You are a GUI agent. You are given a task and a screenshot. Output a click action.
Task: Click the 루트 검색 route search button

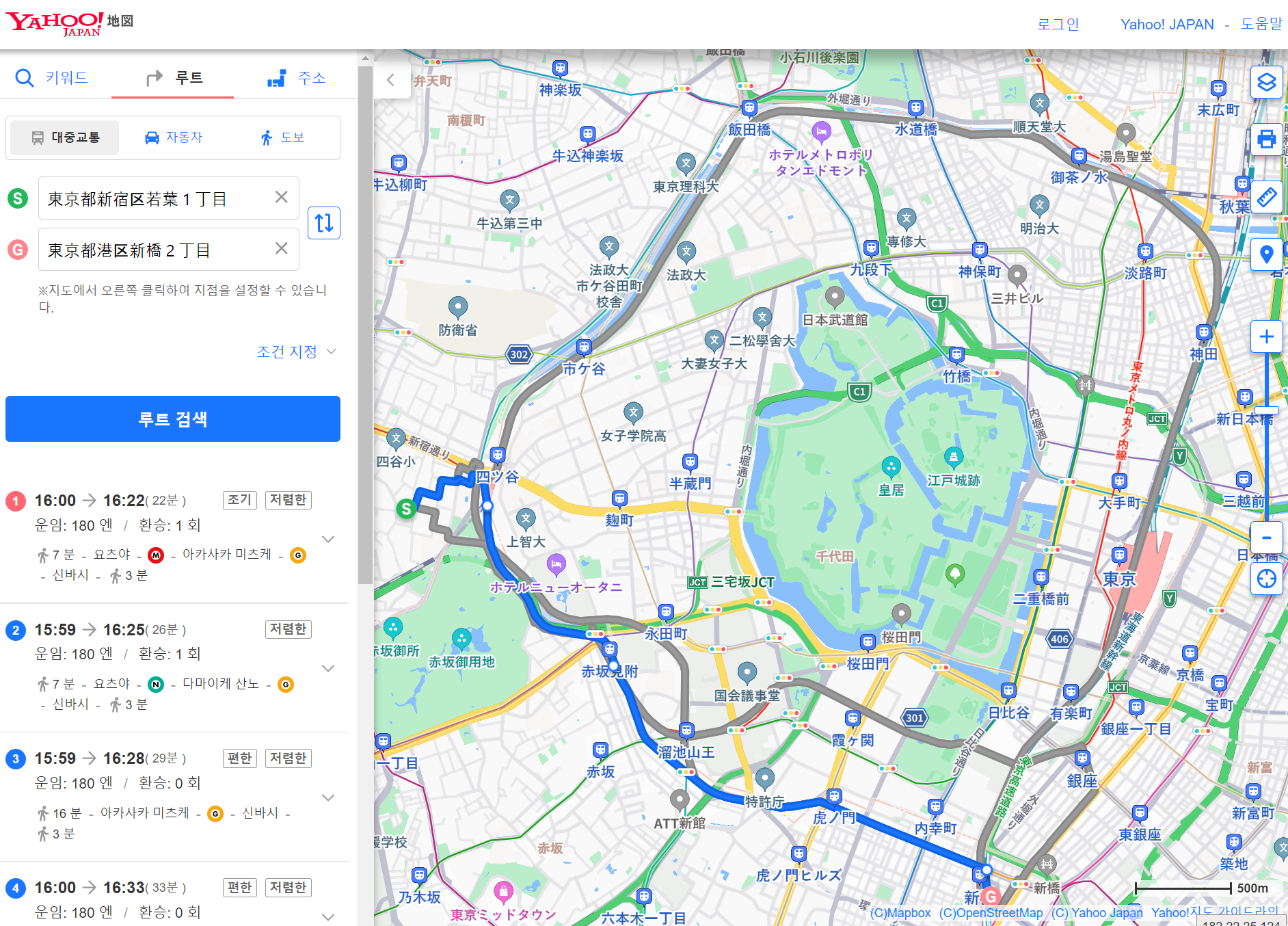click(173, 419)
